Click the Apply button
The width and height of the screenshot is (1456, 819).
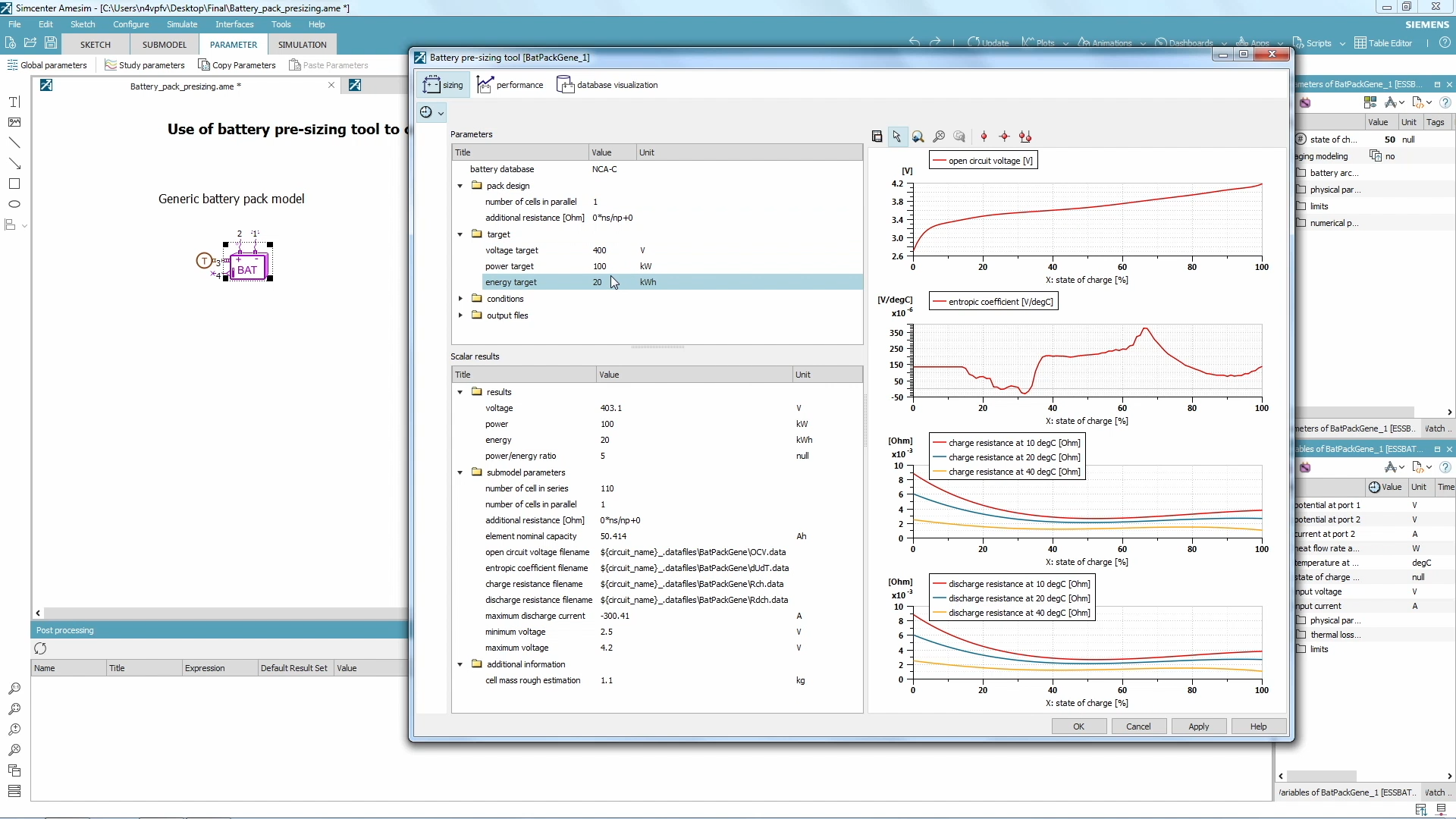pyautogui.click(x=1198, y=726)
